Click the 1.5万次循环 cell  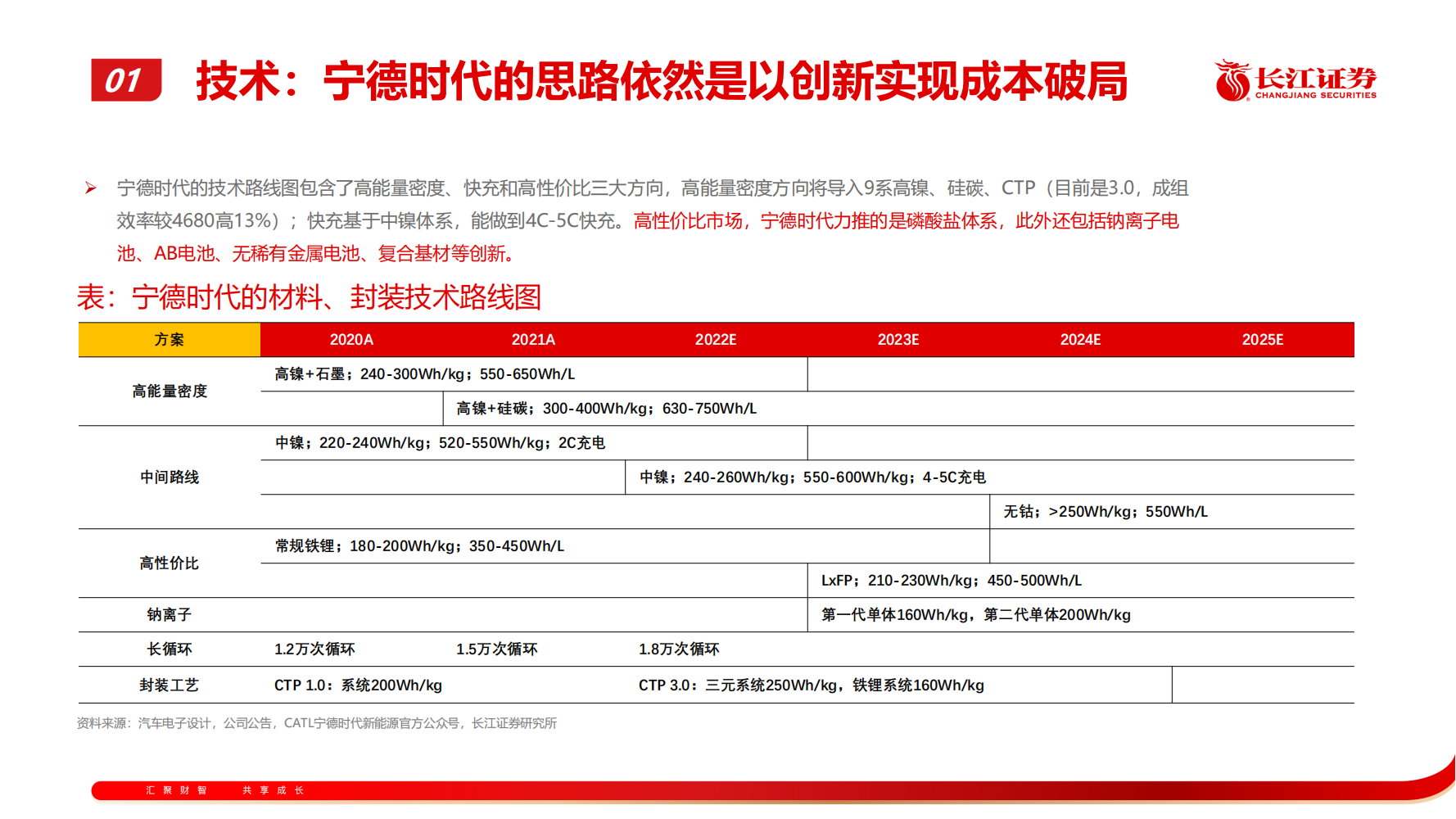point(497,649)
